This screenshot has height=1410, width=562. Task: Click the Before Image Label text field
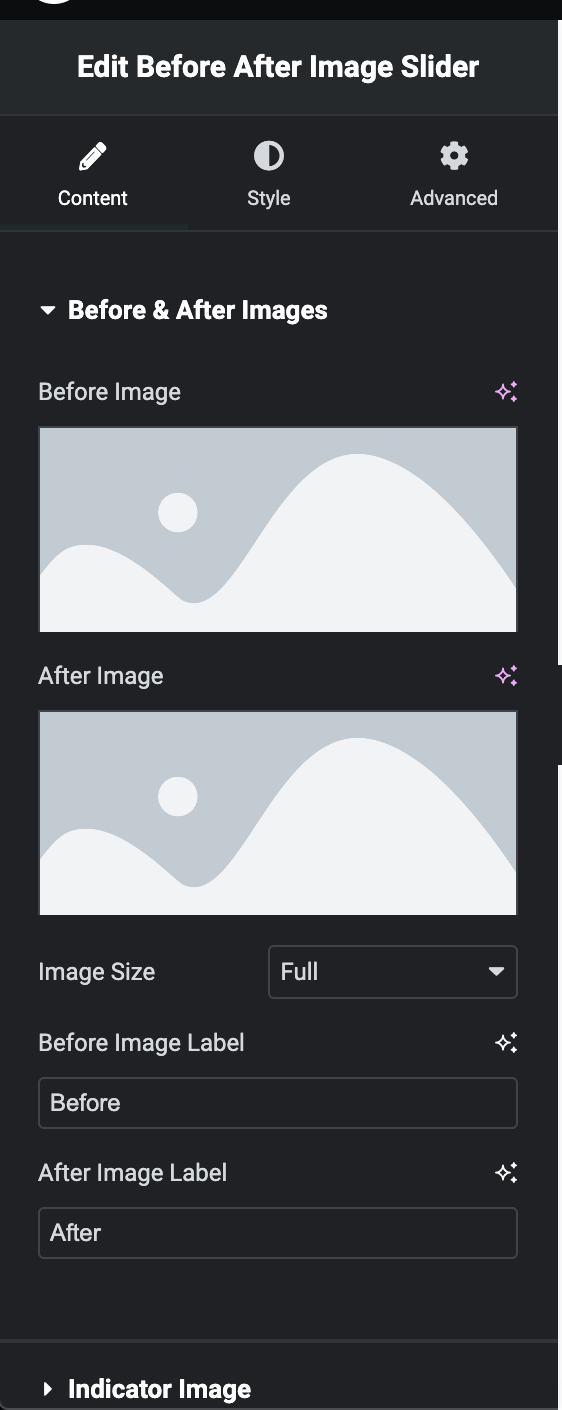coord(278,1103)
